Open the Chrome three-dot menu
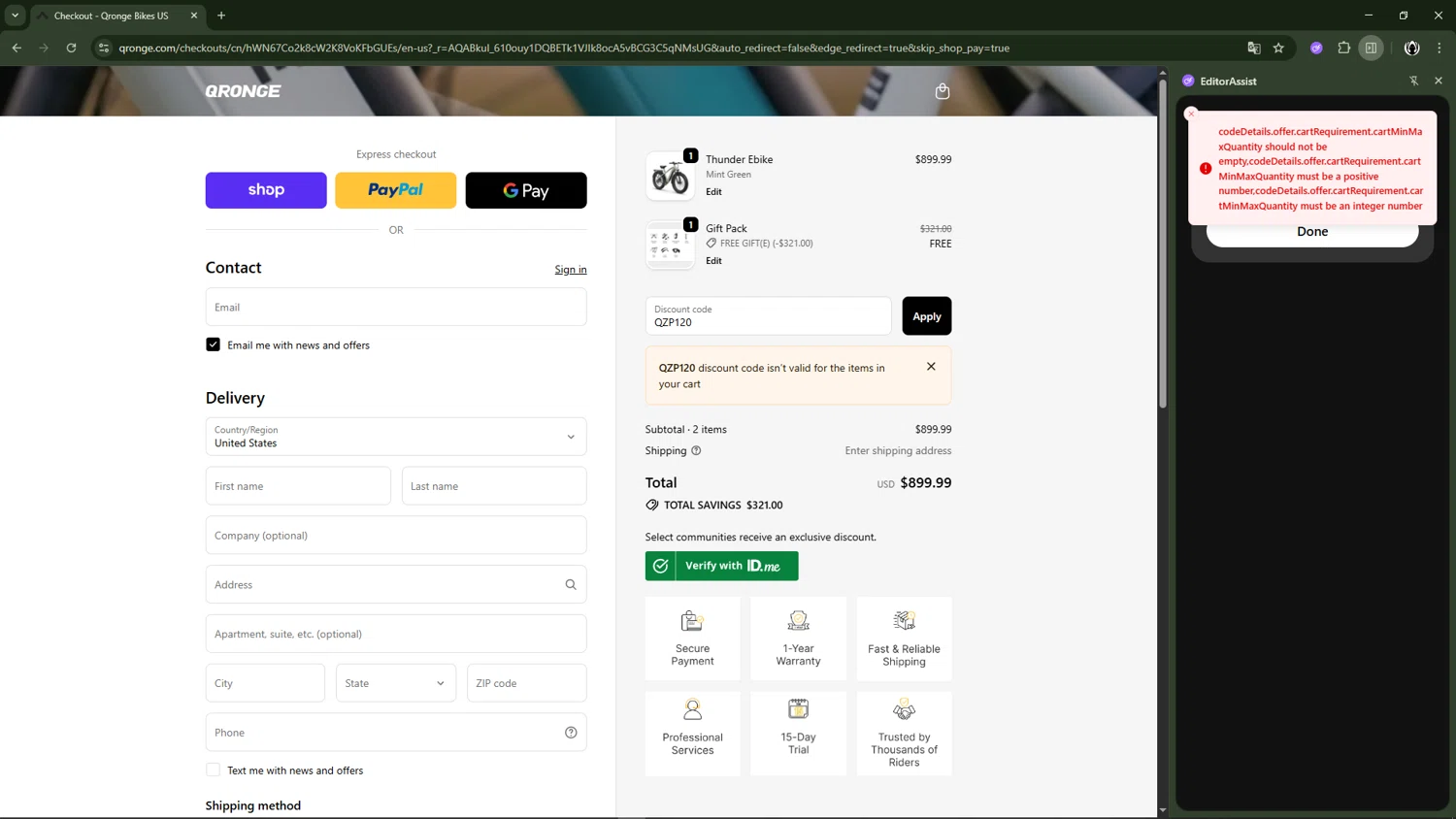This screenshot has width=1456, height=819. pos(1439,48)
